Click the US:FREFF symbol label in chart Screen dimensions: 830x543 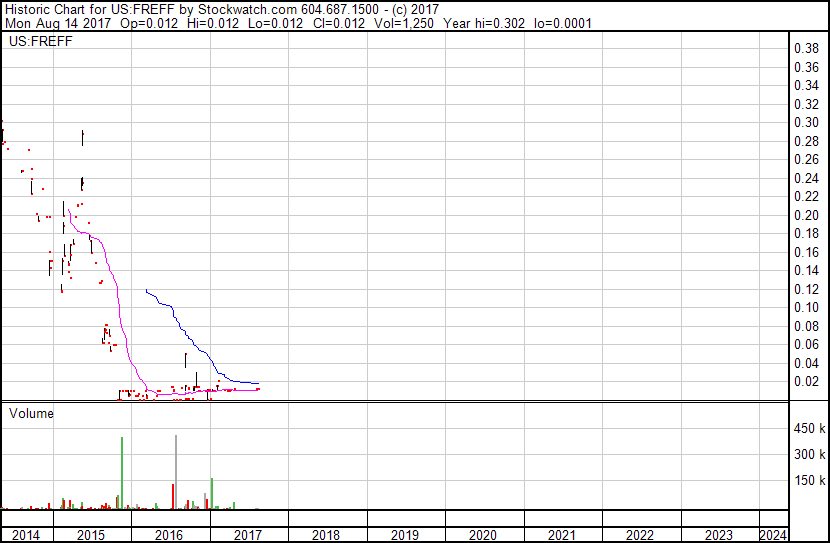(41, 41)
